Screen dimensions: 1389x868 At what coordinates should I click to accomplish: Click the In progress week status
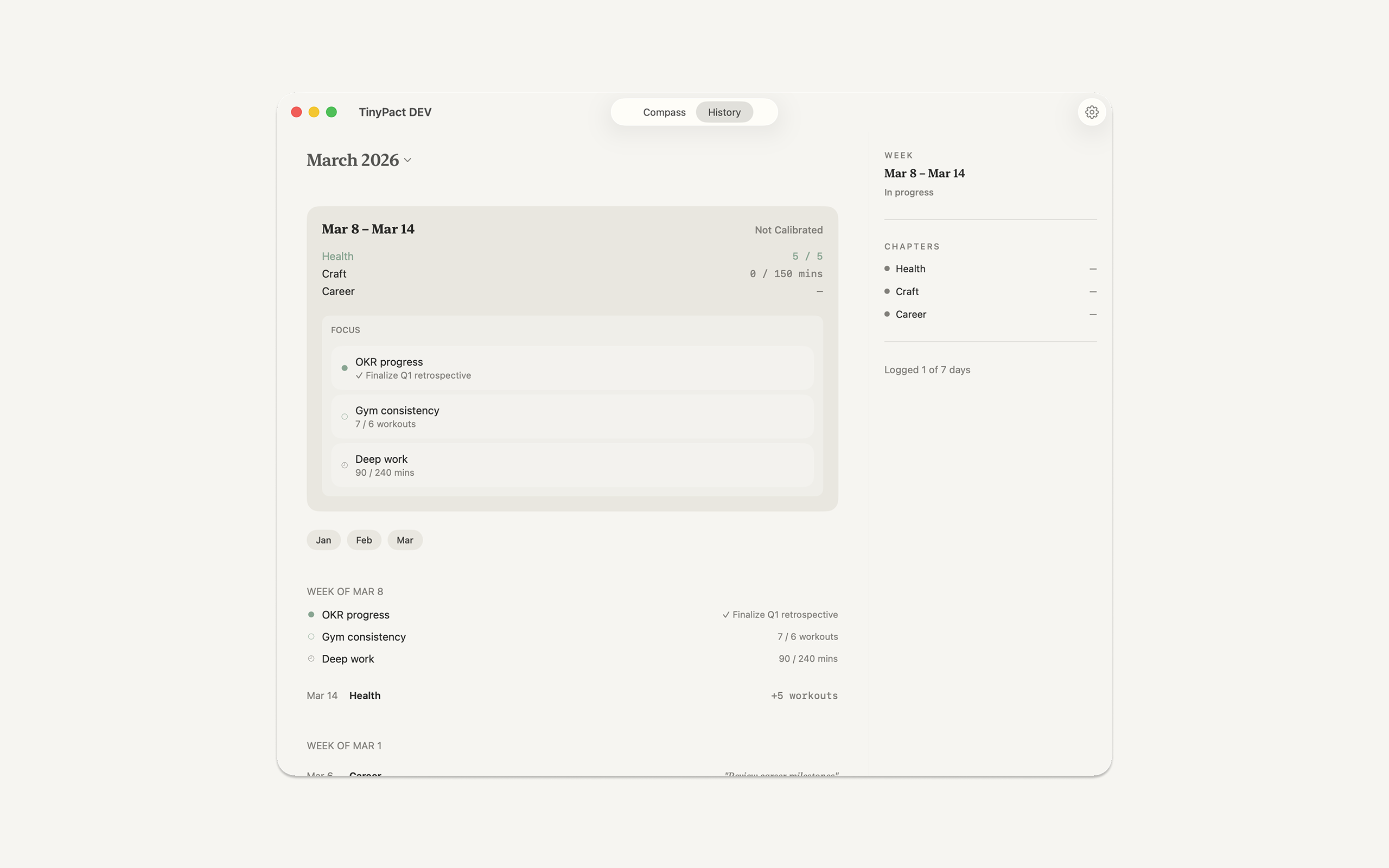coord(909,192)
